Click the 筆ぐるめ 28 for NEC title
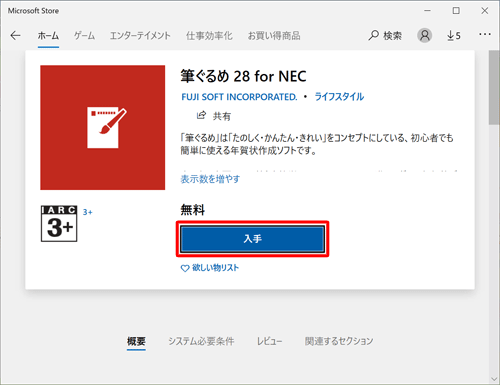 pyautogui.click(x=243, y=76)
